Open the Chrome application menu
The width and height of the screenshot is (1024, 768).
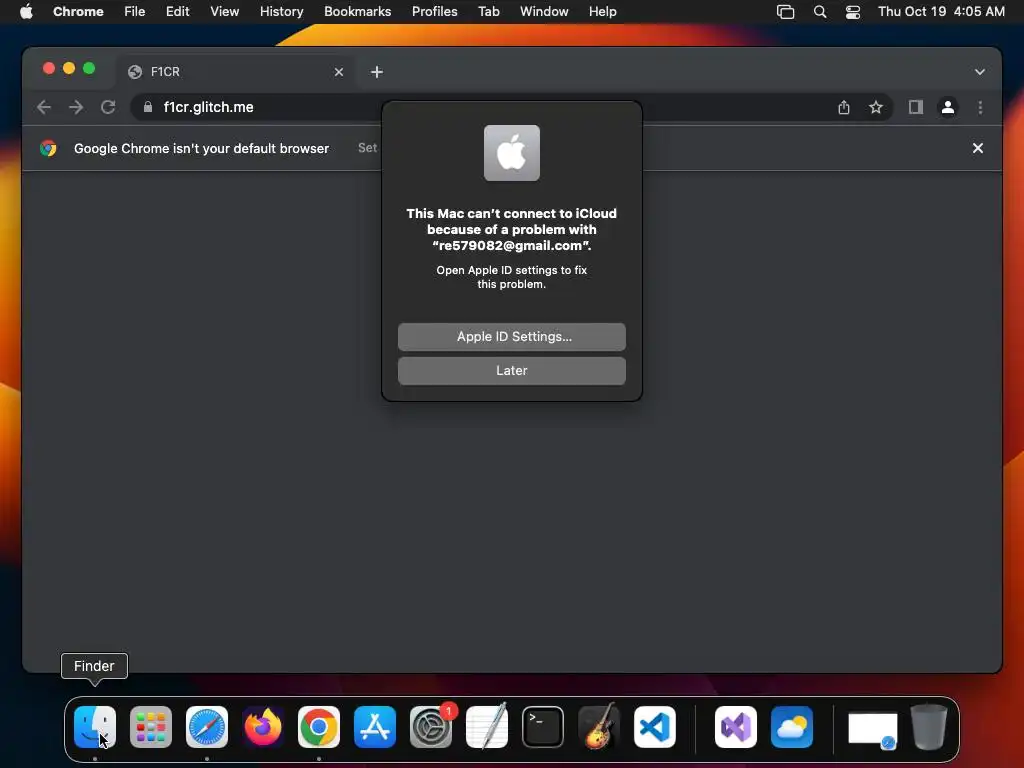(x=78, y=12)
